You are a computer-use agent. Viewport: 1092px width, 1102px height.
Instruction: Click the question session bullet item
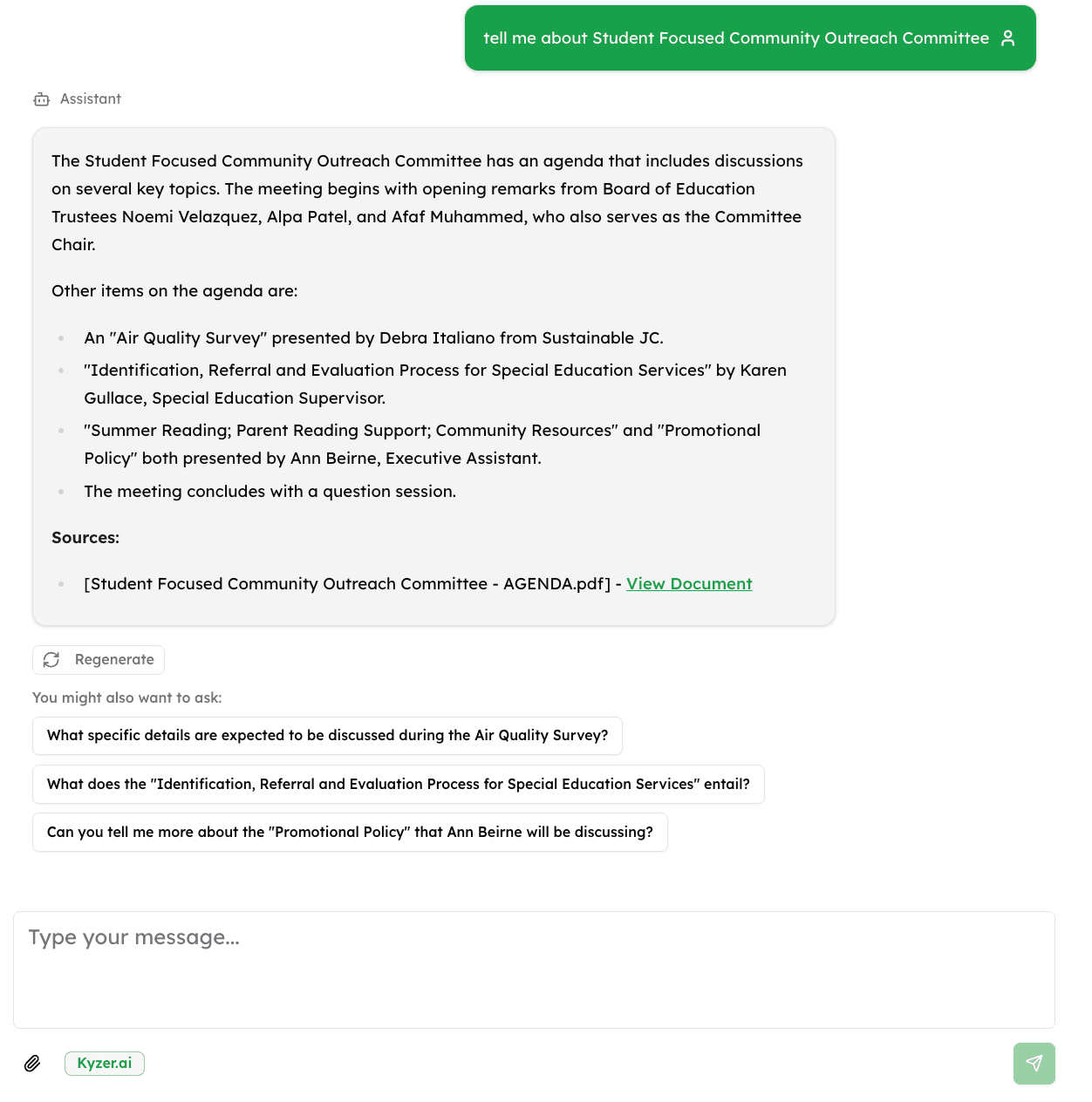click(x=270, y=492)
